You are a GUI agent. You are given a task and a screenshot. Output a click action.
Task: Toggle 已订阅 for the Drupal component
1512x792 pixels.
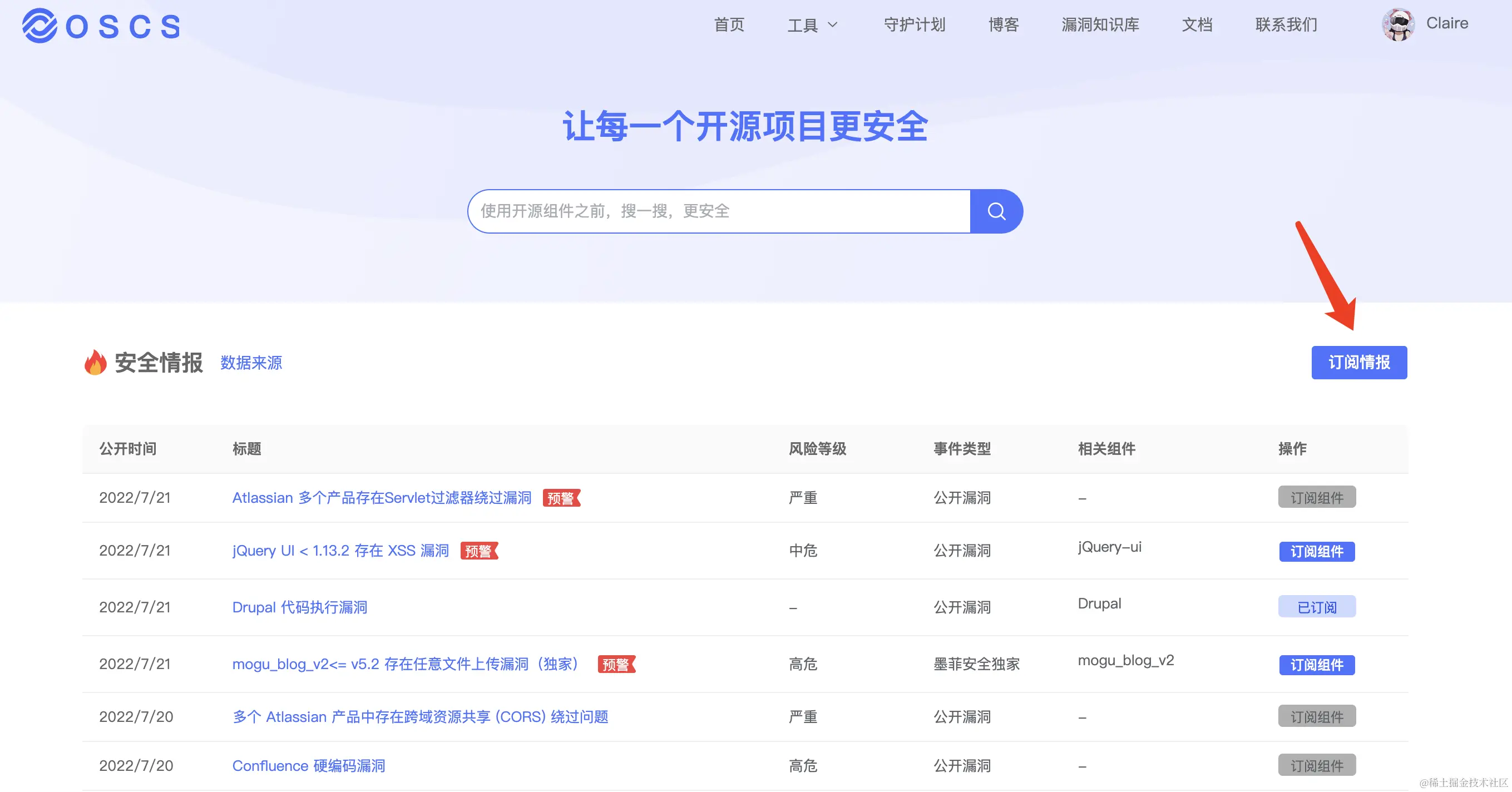point(1317,607)
